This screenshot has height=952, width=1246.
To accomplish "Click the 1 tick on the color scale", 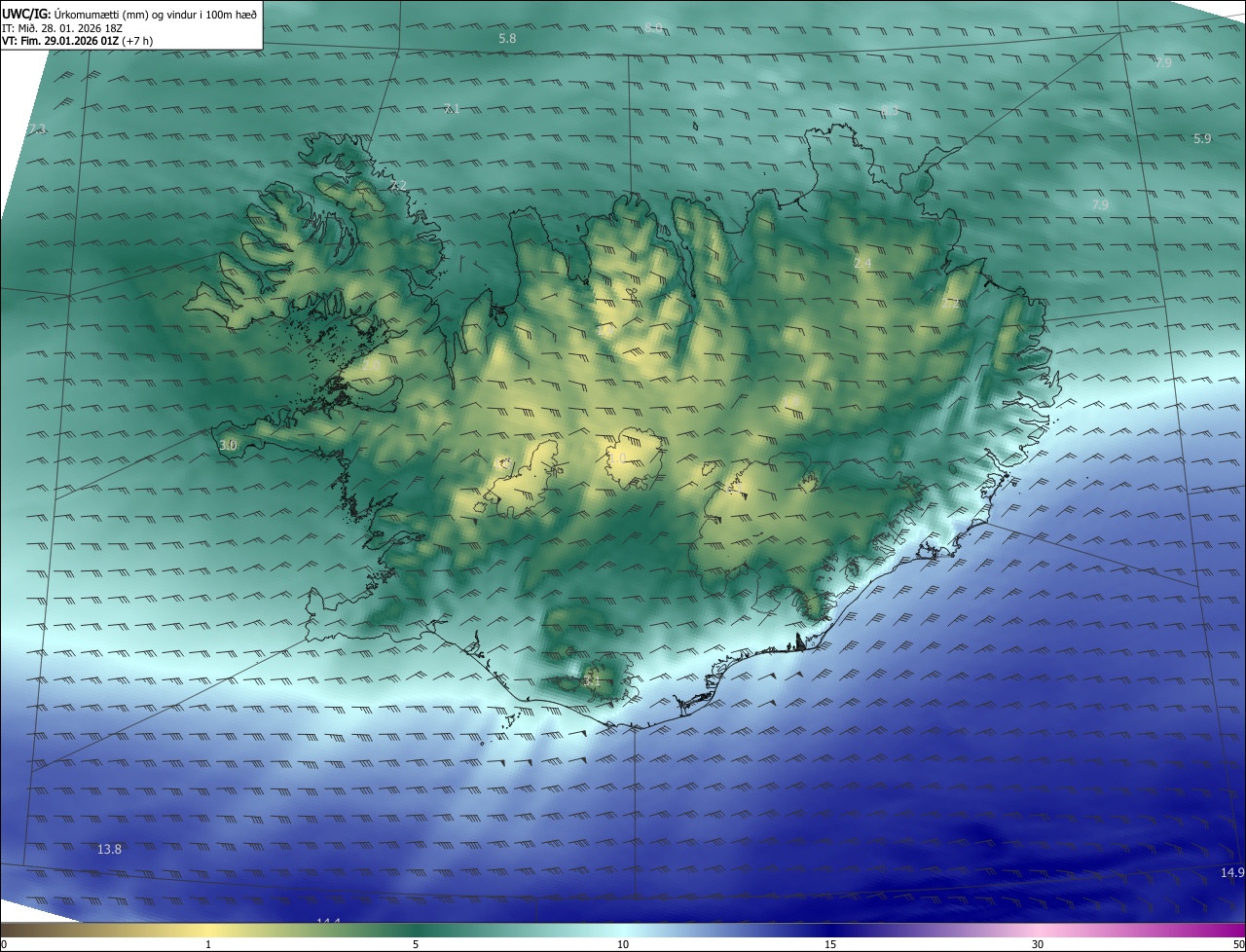I will point(208,944).
